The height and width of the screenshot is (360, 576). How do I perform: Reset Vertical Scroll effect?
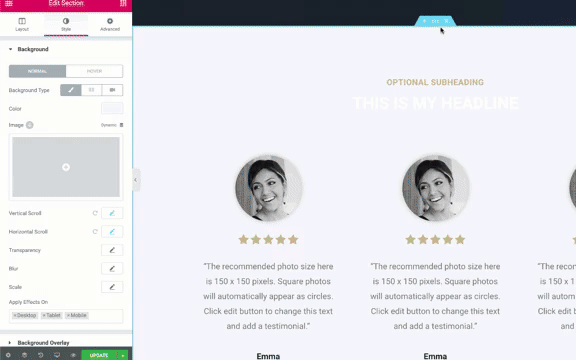tap(95, 213)
